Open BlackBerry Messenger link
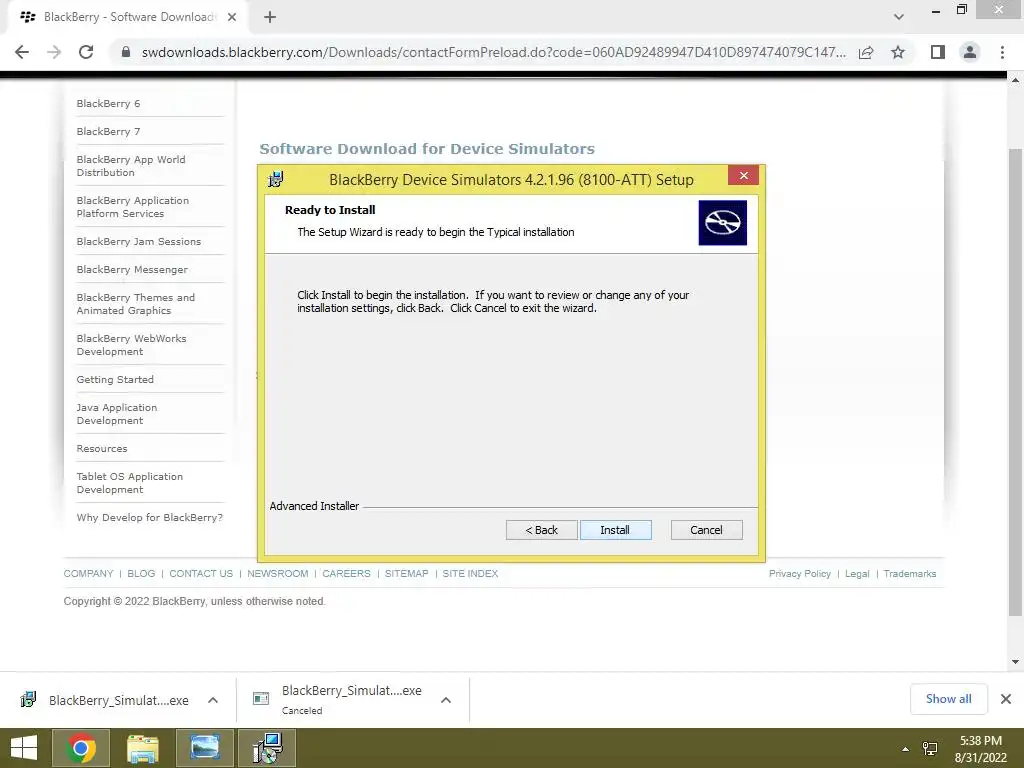This screenshot has height=768, width=1024. click(132, 270)
